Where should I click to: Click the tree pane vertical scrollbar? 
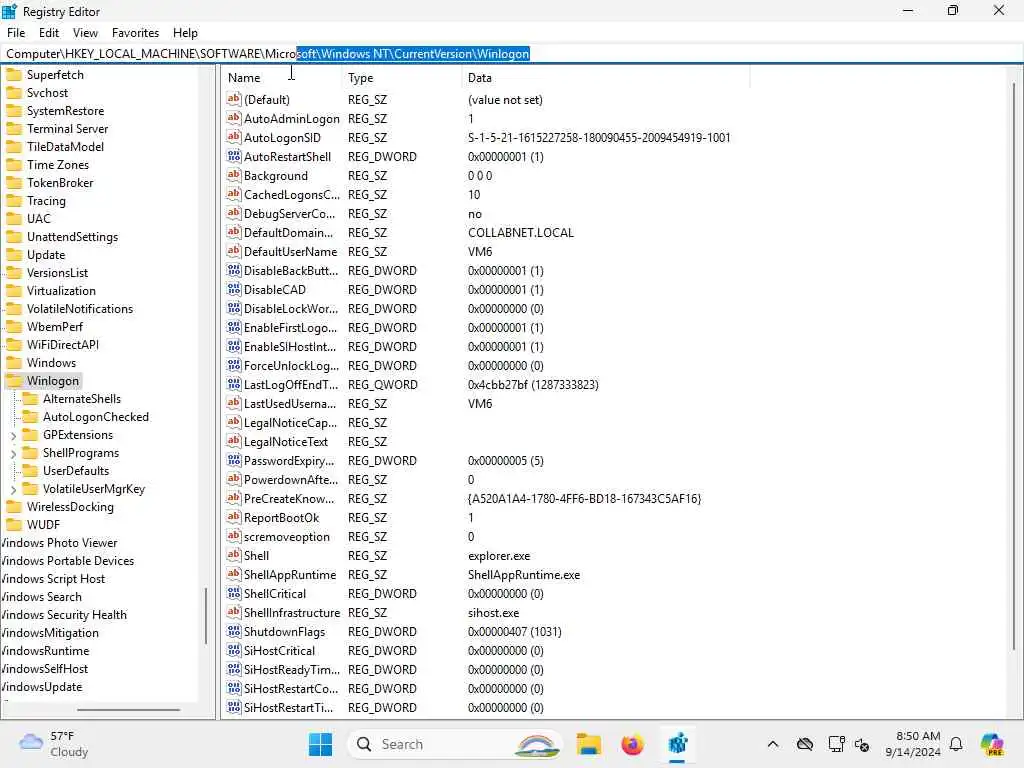tap(206, 615)
